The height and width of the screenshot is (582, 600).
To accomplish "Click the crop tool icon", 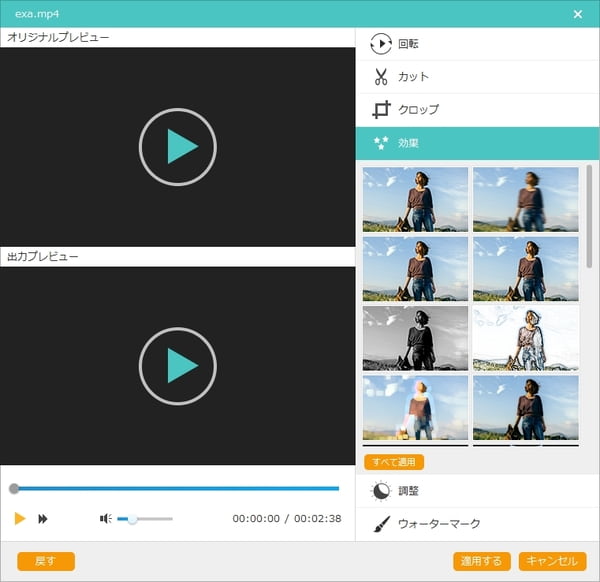I will point(381,109).
